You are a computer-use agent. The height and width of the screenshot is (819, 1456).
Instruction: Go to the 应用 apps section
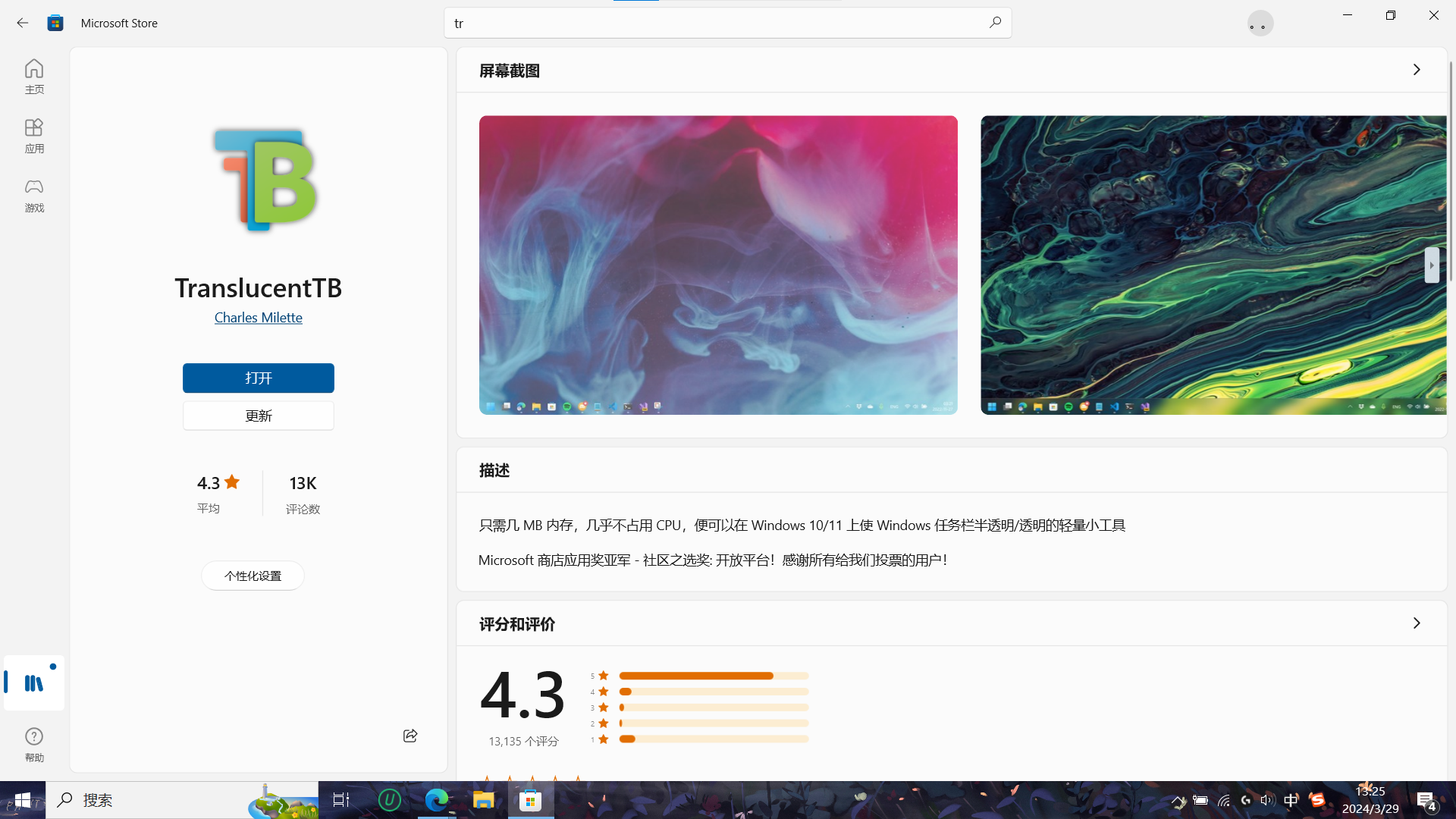point(34,136)
